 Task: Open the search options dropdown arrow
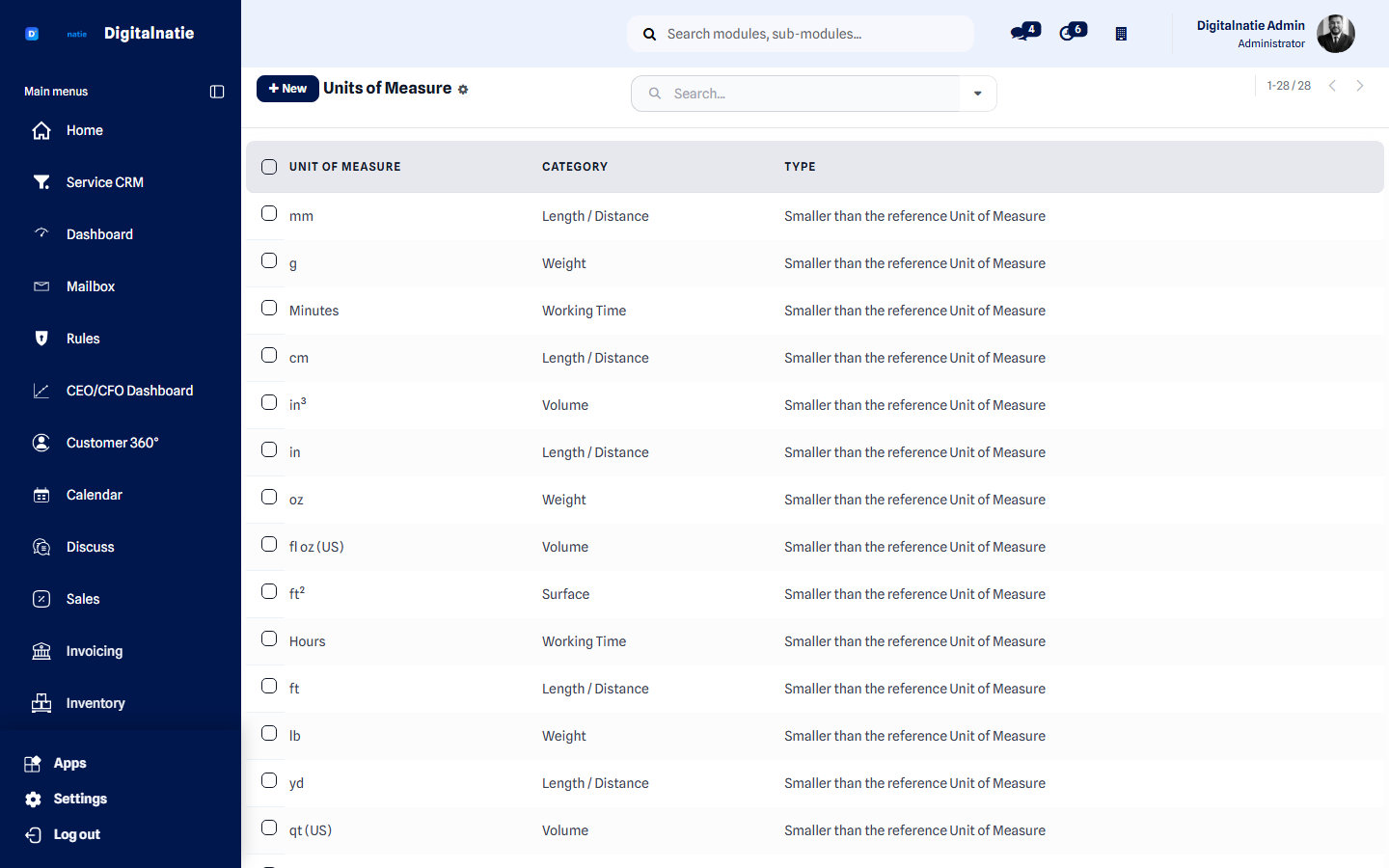(978, 94)
